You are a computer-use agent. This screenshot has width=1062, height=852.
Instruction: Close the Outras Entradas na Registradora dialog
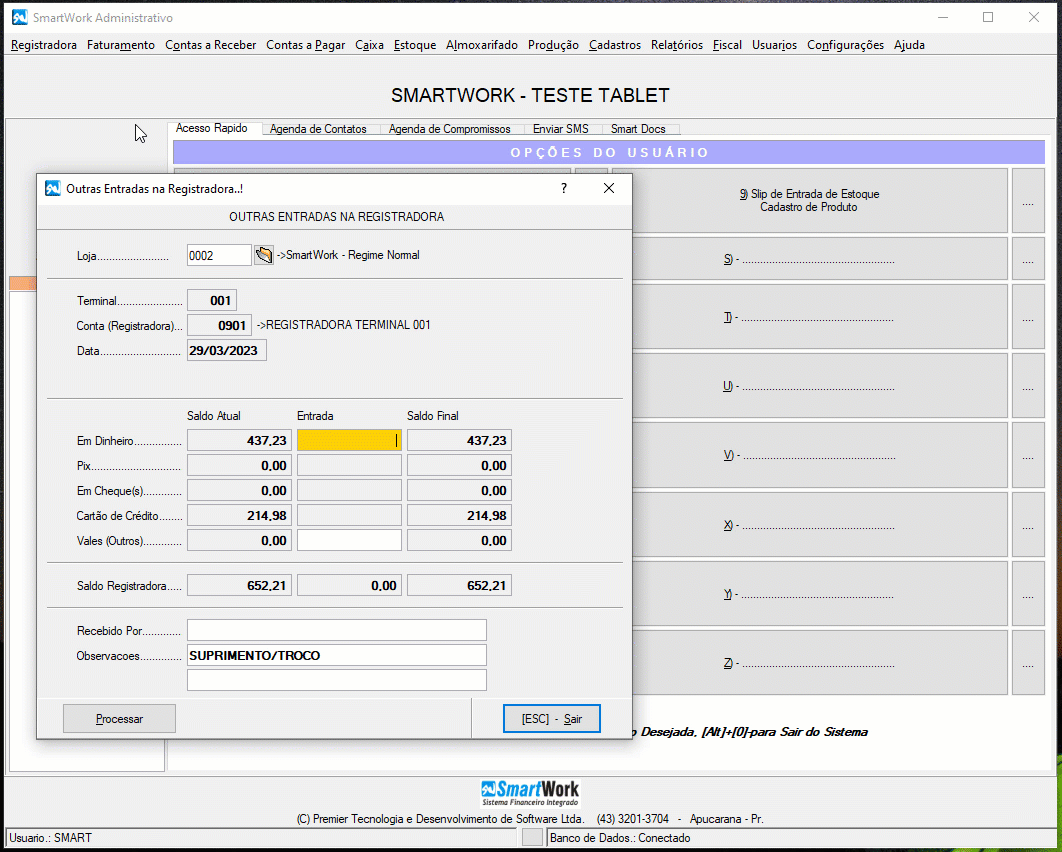click(x=609, y=188)
